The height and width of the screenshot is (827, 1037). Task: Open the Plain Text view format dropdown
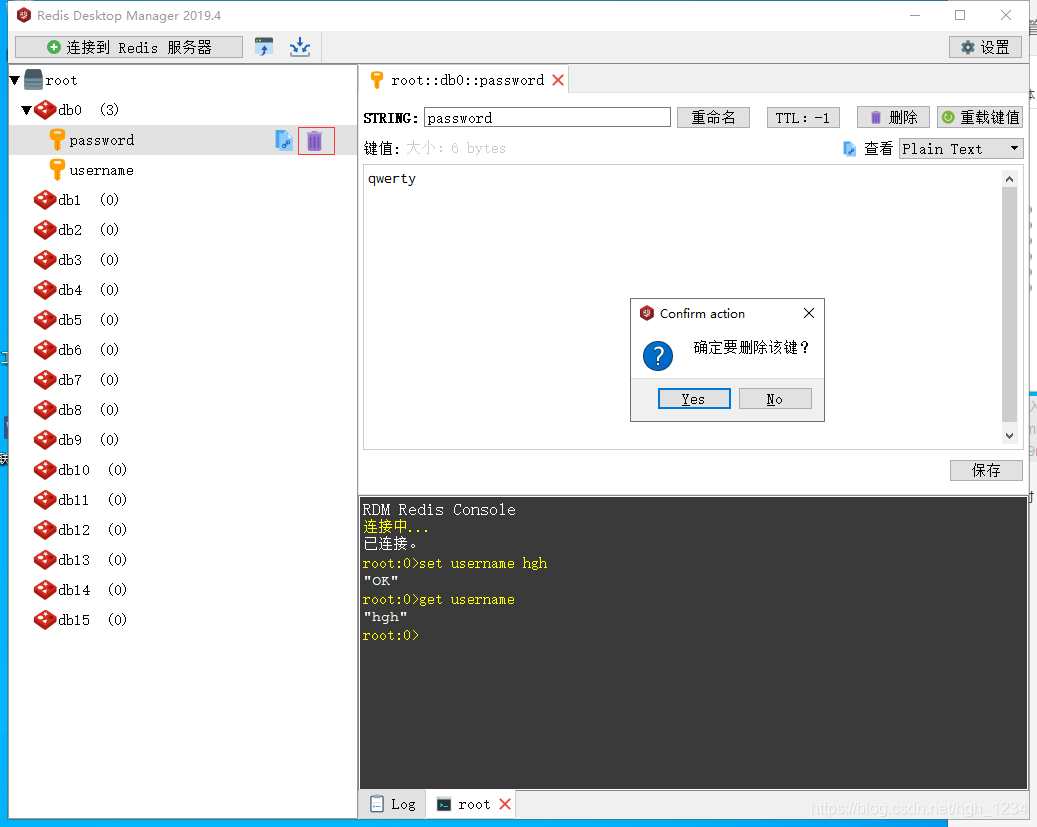(x=961, y=149)
